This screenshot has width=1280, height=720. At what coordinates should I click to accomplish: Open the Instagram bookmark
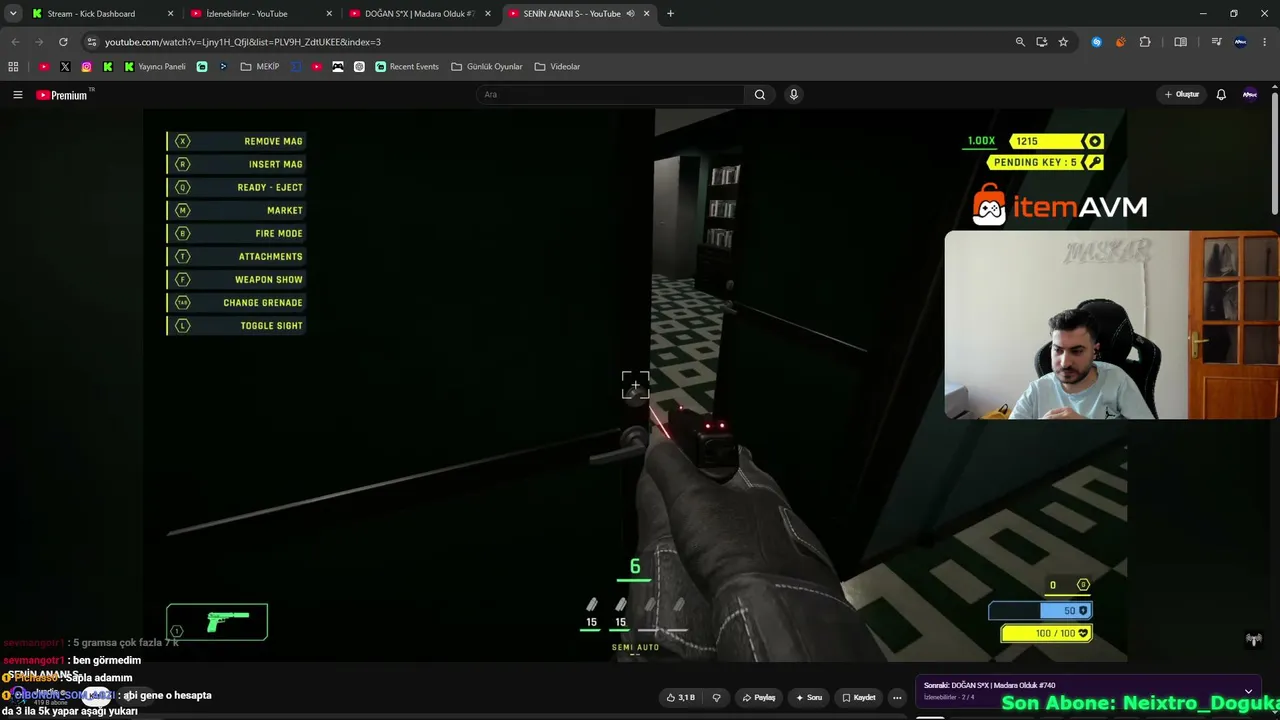click(x=87, y=67)
